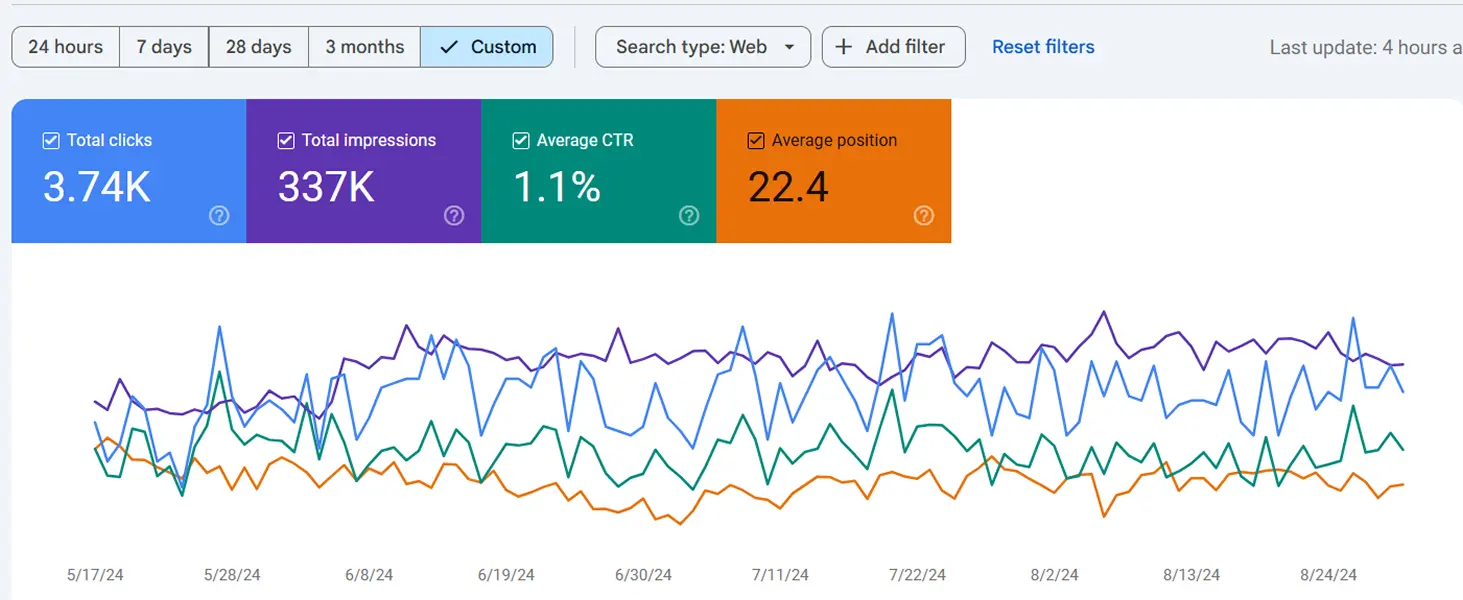Open help icon on Average position card
This screenshot has width=1463, height=600.
(924, 216)
